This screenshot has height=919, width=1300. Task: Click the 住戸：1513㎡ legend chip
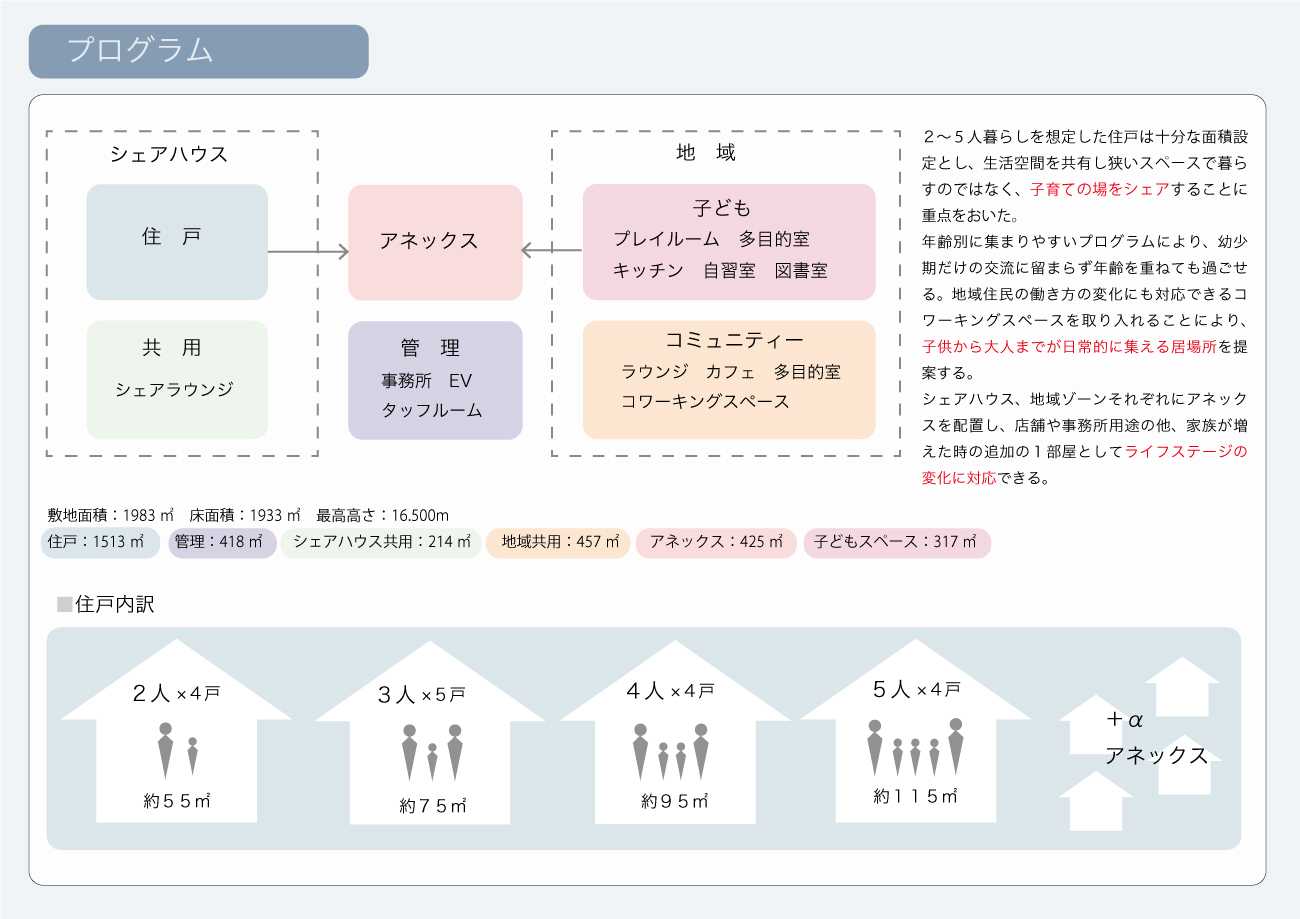tap(101, 543)
